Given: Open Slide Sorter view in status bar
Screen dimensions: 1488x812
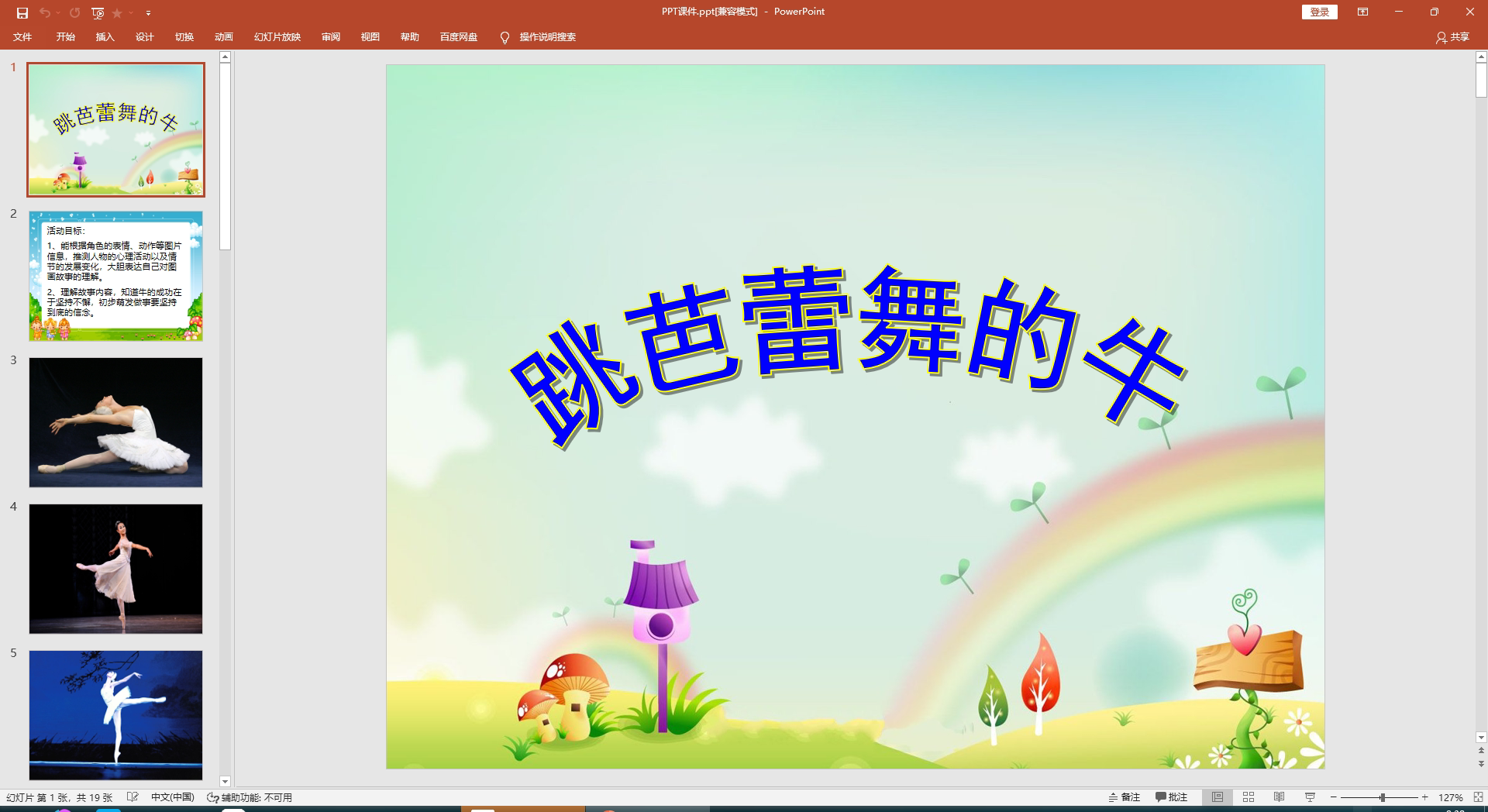Looking at the screenshot, I should 1249,797.
